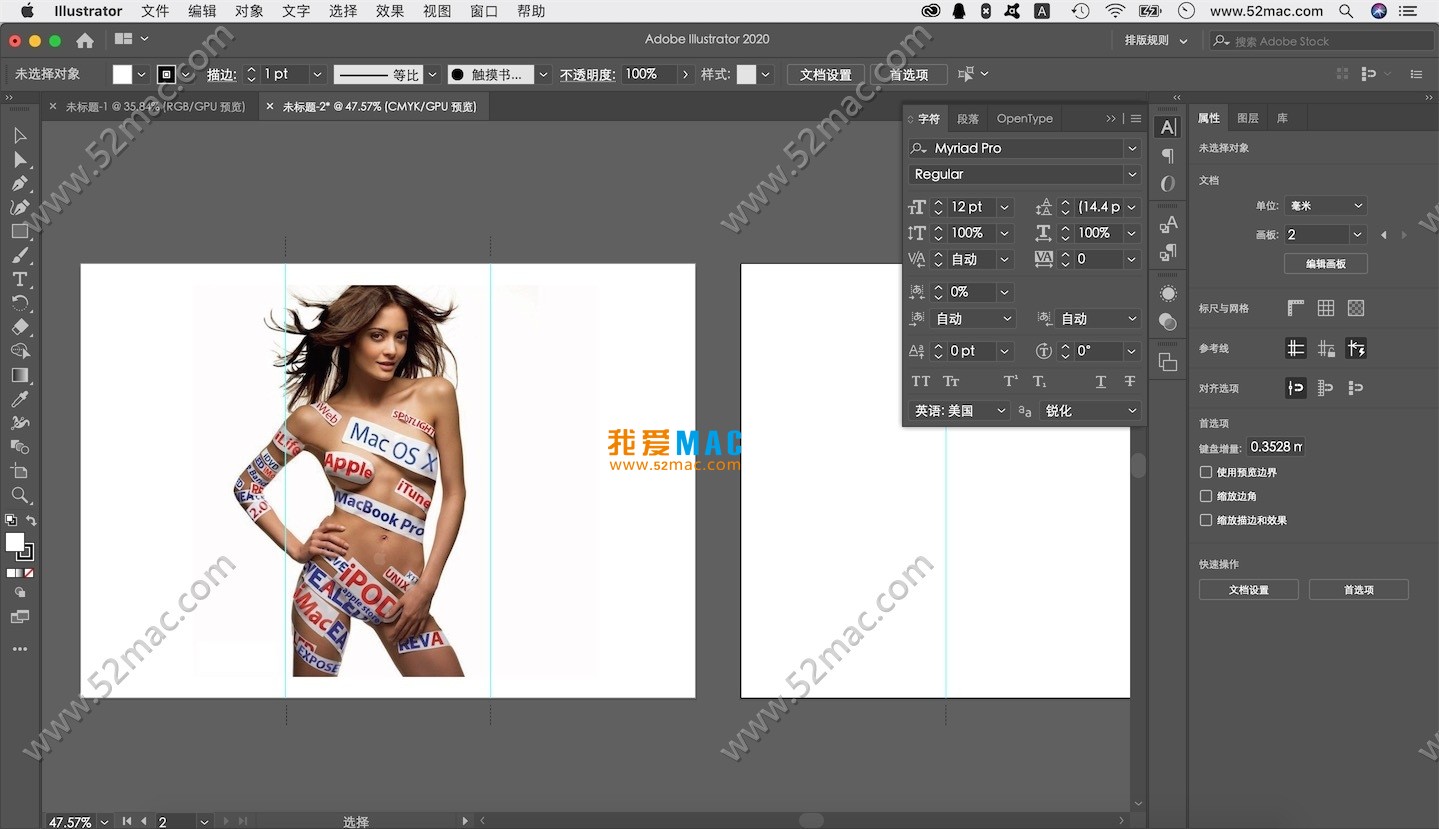Open Character panel options menu icon
Image resolution: width=1439 pixels, height=829 pixels.
[1136, 118]
